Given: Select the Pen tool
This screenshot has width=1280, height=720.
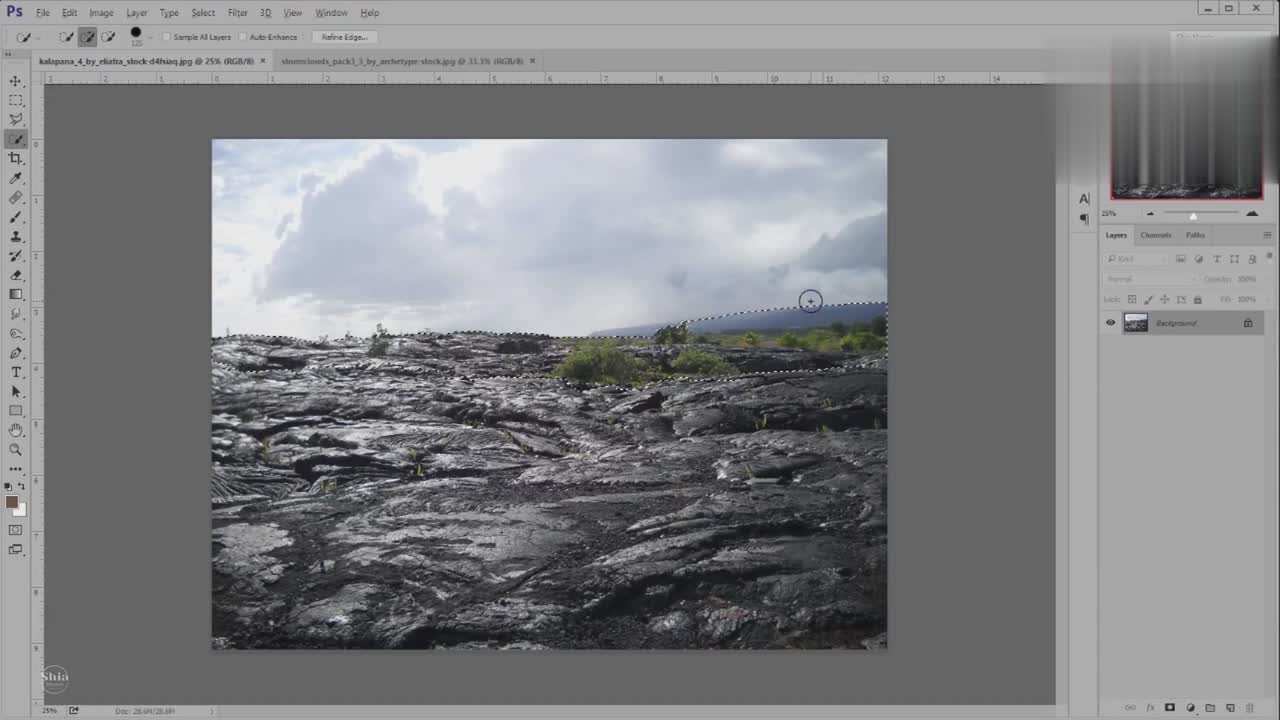Looking at the screenshot, I should pyautogui.click(x=15, y=353).
